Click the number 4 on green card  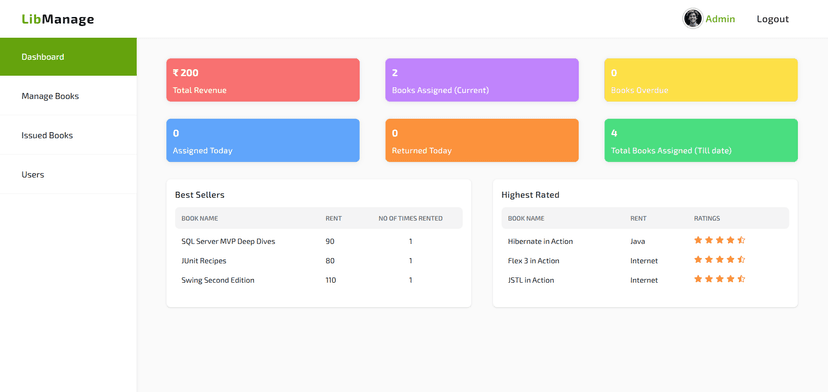point(614,133)
